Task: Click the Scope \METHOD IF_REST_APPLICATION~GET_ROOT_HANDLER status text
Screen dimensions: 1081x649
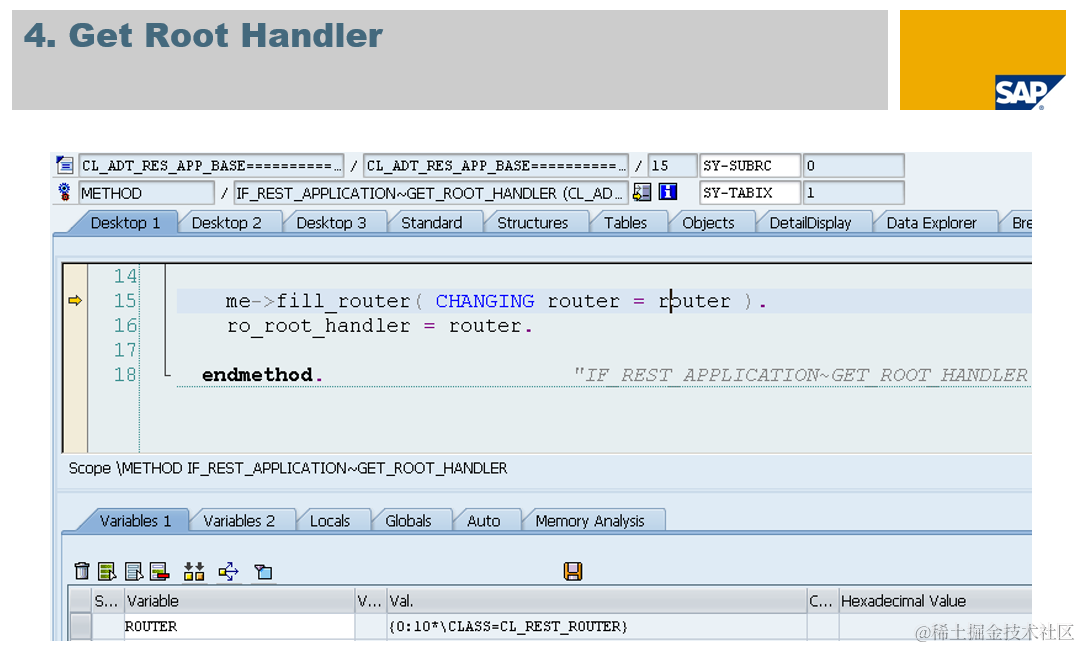Action: pyautogui.click(x=288, y=468)
